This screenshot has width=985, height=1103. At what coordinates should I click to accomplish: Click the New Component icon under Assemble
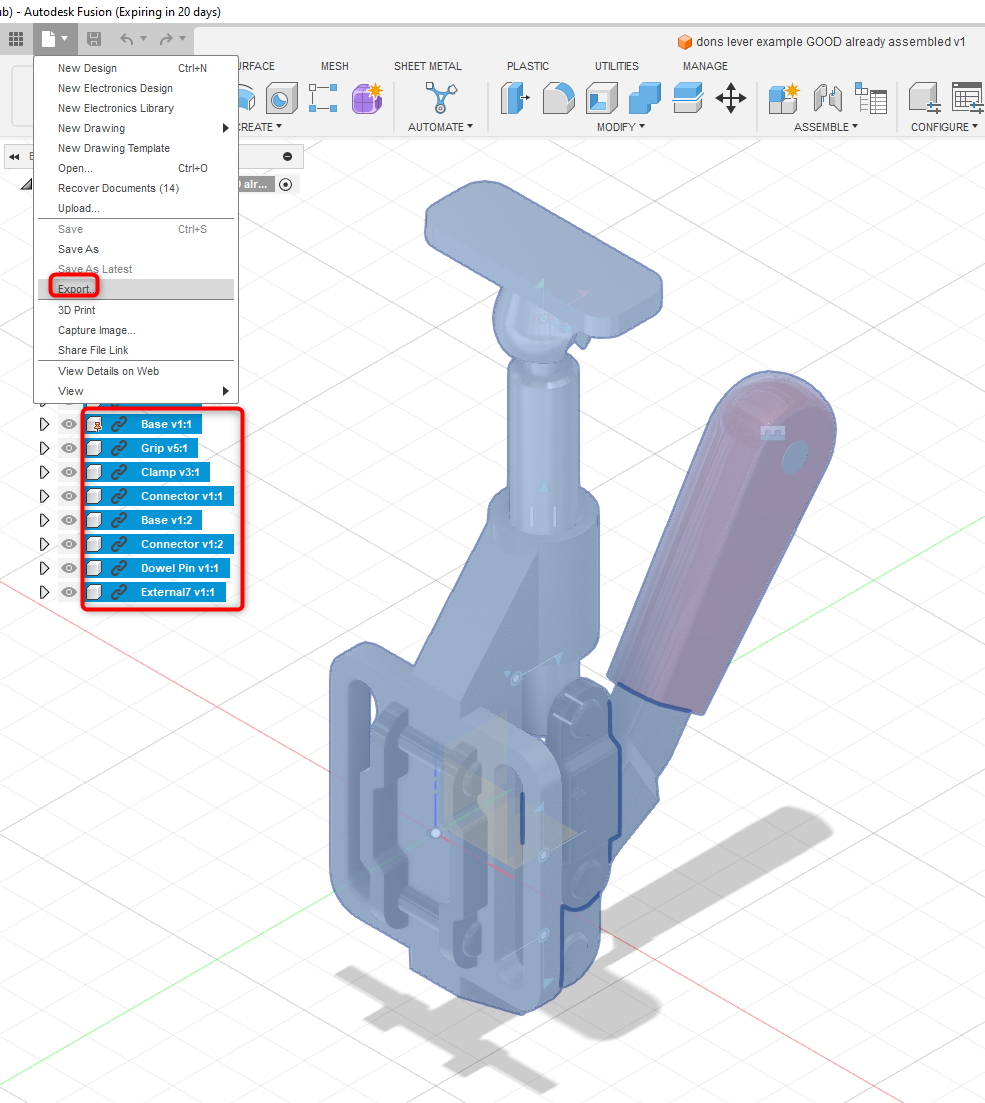[783, 97]
